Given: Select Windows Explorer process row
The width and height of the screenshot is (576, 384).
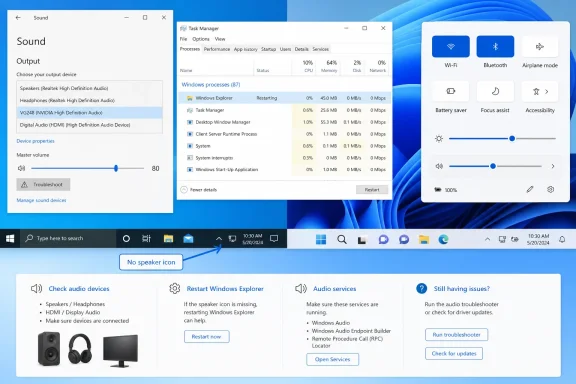Looking at the screenshot, I should (x=285, y=98).
